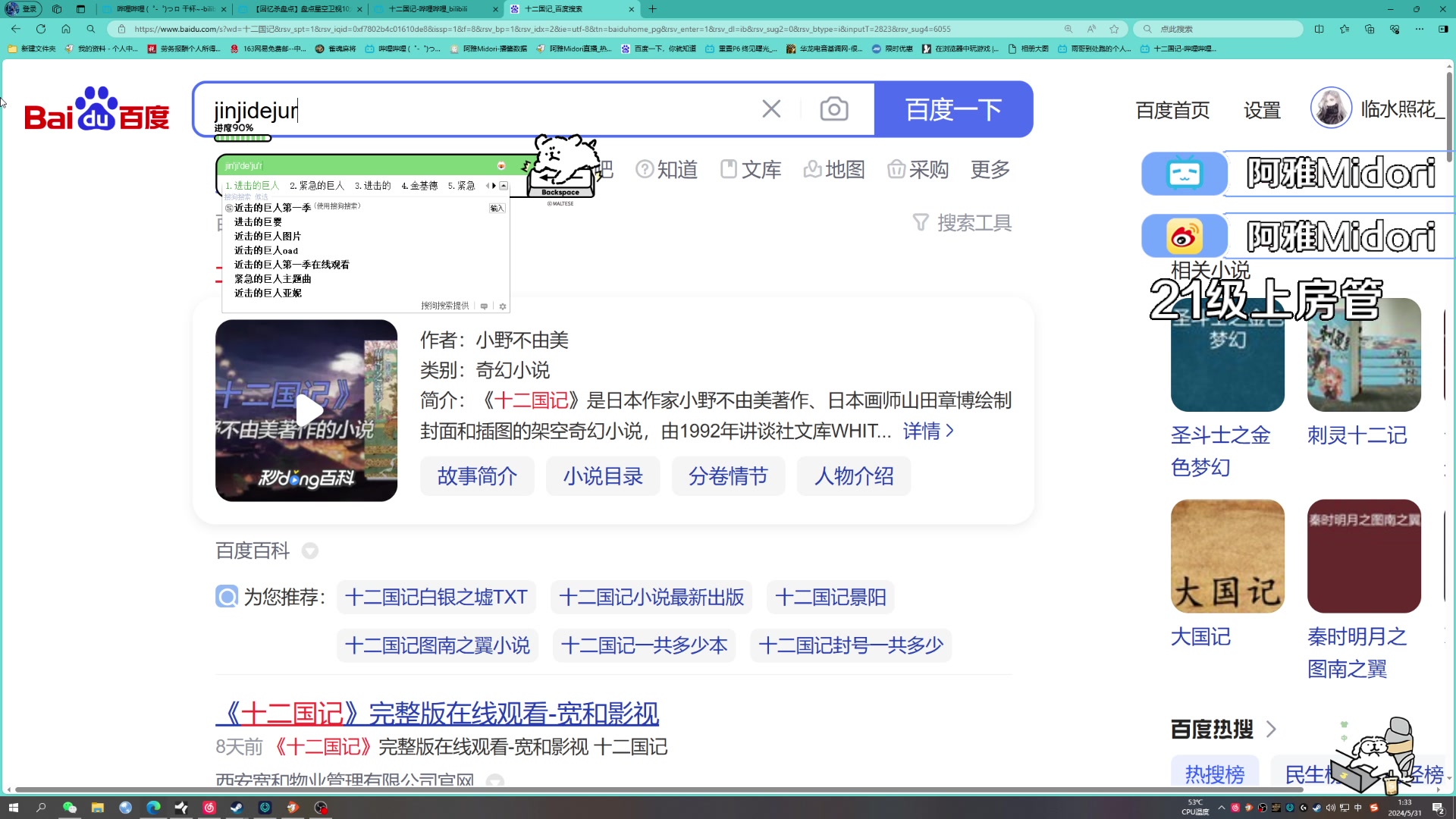Switch to 【回忆杀盘点】 browser tab
Viewport: 1456px width, 819px height.
click(x=301, y=9)
